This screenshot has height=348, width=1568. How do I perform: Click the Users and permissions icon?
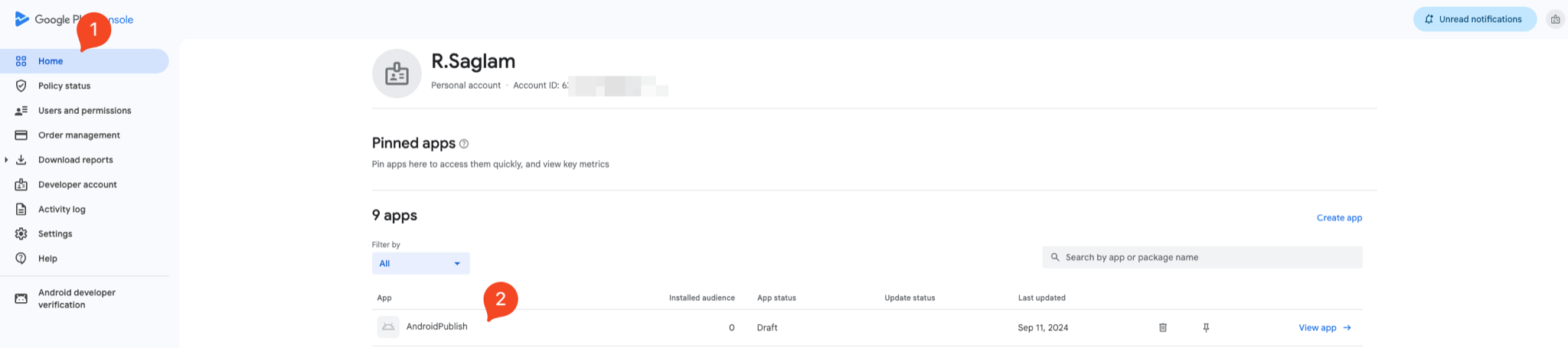click(21, 110)
